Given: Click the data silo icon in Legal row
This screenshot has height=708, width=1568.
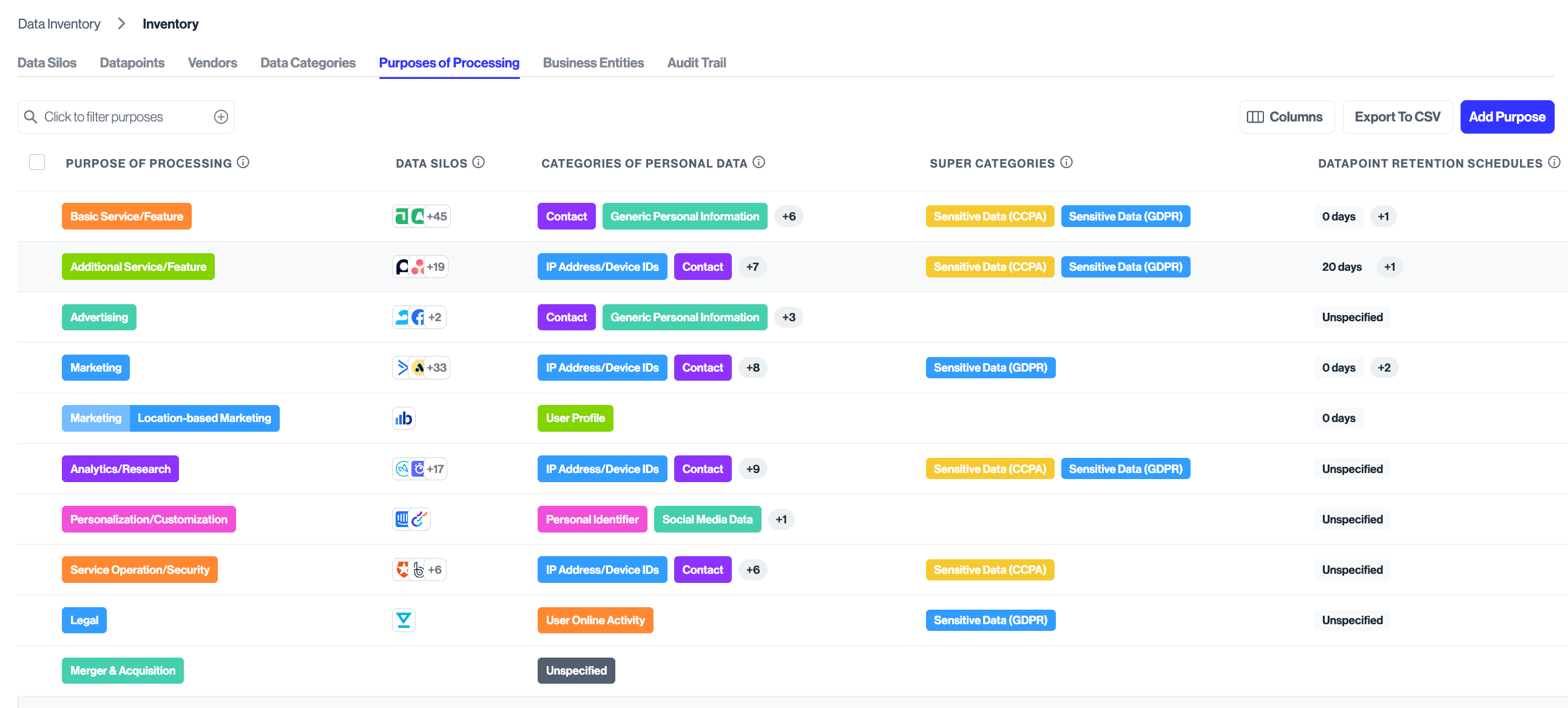Looking at the screenshot, I should coord(403,621).
